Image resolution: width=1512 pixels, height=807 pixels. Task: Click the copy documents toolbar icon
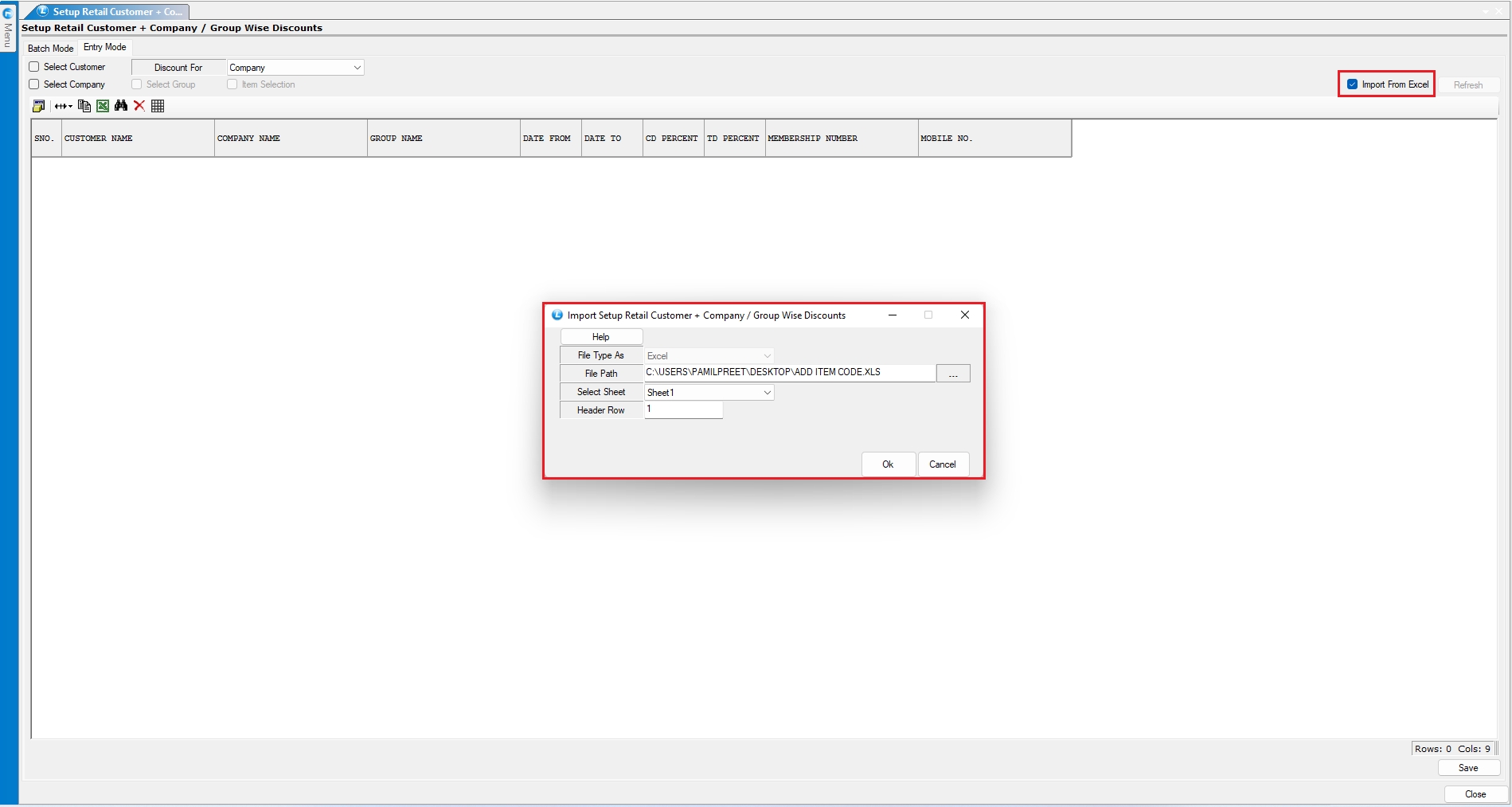tap(84, 106)
